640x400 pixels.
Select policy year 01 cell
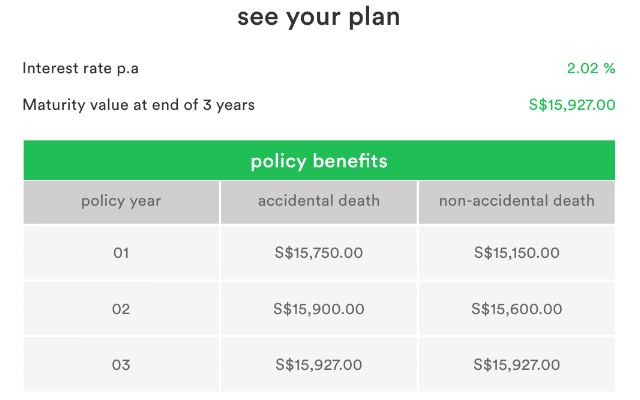coord(121,253)
